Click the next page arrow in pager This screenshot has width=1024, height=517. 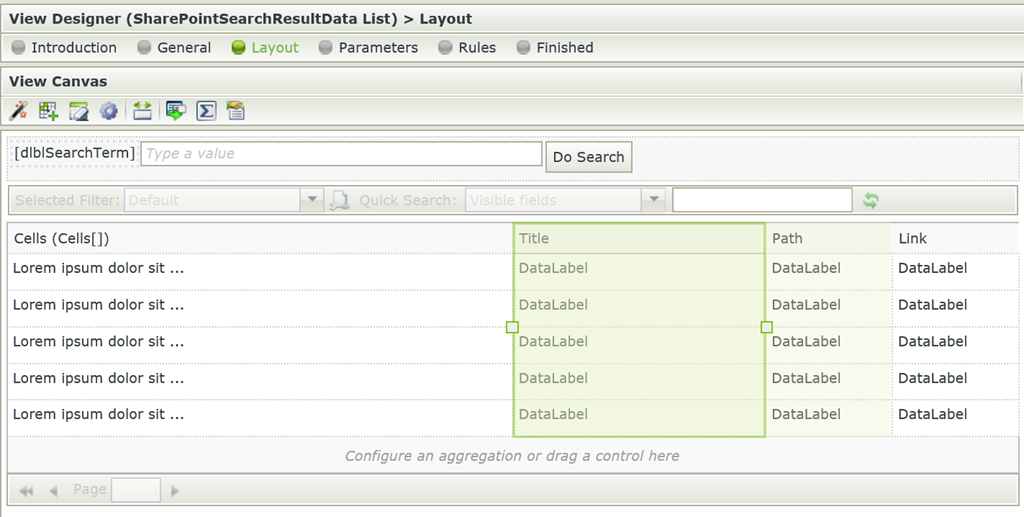[174, 490]
